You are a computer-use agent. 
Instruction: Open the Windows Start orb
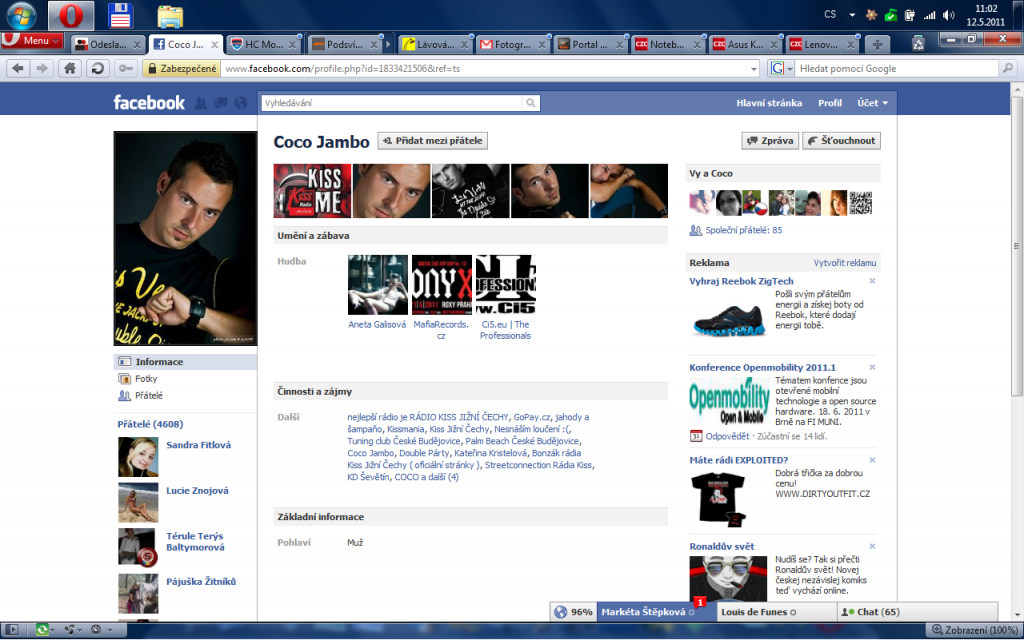click(x=22, y=15)
